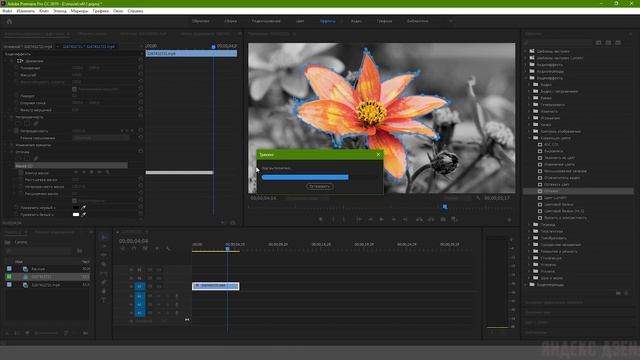Open the Маркеры menu
Screen dimensions: 640x360
tap(79, 11)
